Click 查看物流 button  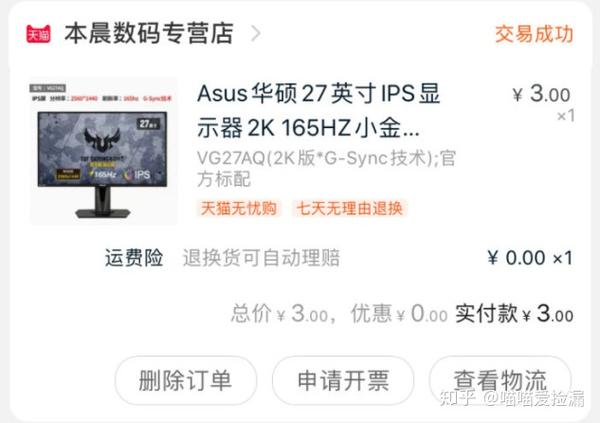coord(500,381)
